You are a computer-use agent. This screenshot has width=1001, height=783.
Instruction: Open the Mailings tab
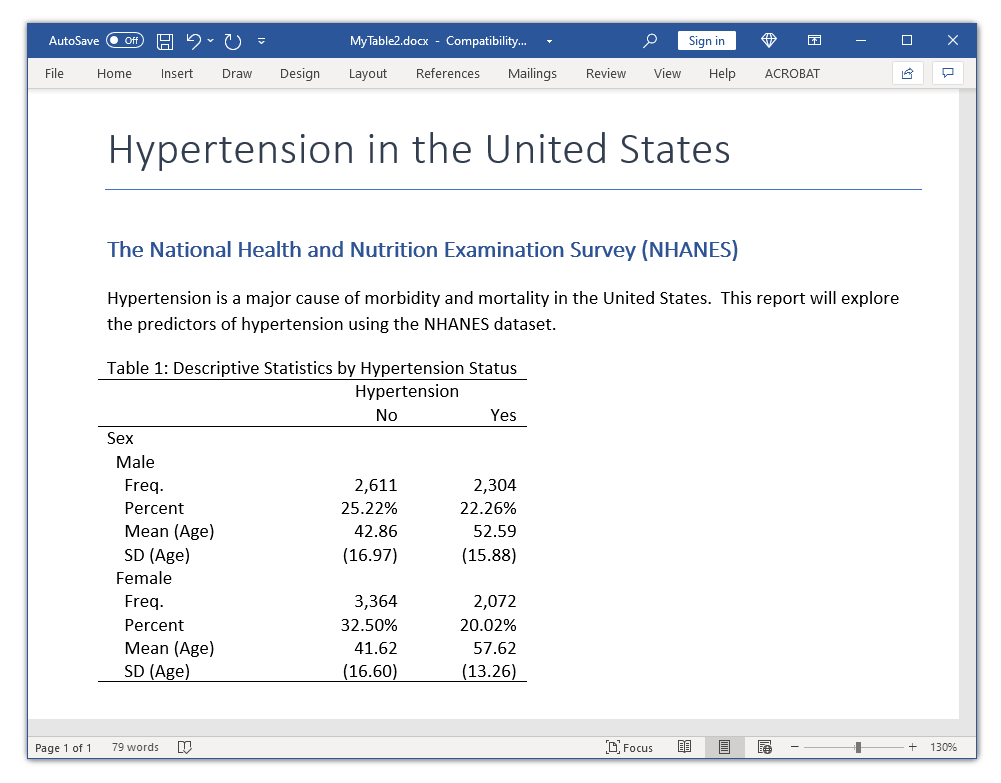tap(532, 73)
